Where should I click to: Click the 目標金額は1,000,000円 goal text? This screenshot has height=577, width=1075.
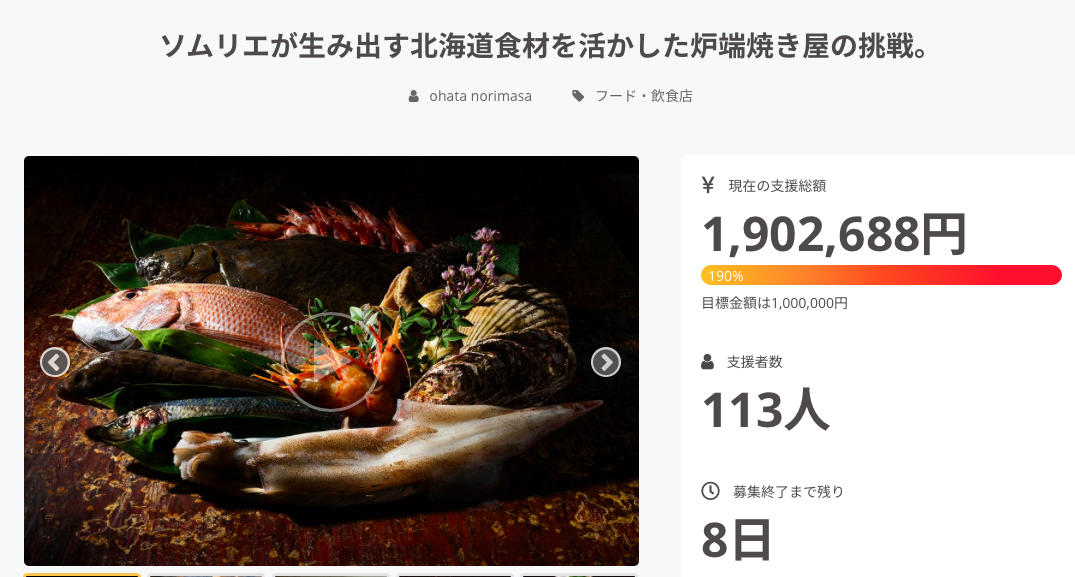tap(775, 303)
